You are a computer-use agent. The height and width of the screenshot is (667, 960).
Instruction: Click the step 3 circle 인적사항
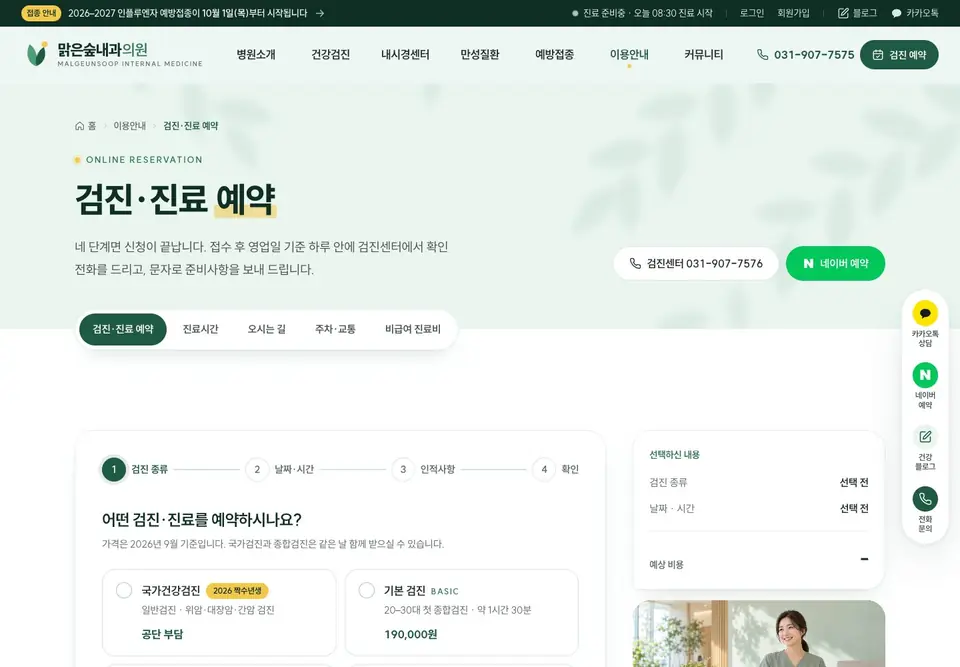(403, 469)
